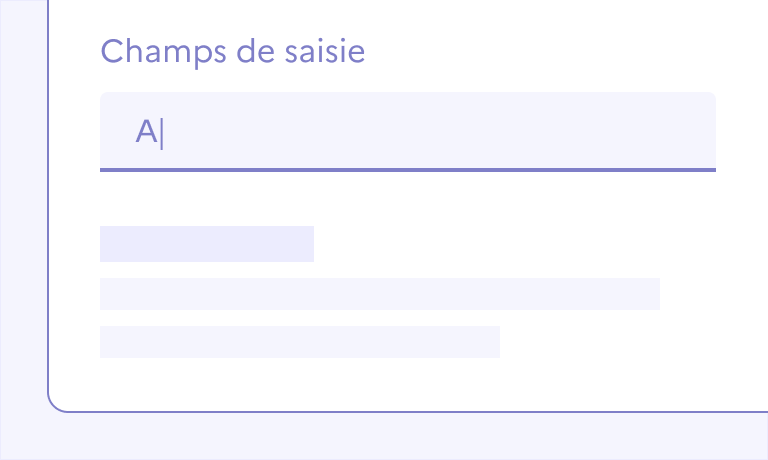Click the "Champs de saisie" label
Image resolution: width=768 pixels, height=460 pixels.
[233, 52]
